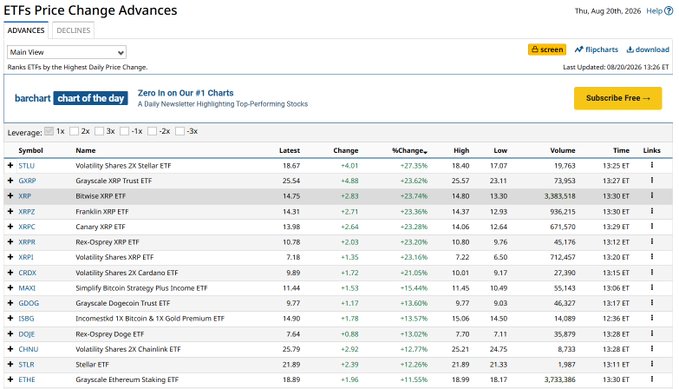Open links menu for XRPZ row
The width and height of the screenshot is (679, 389).
click(652, 211)
